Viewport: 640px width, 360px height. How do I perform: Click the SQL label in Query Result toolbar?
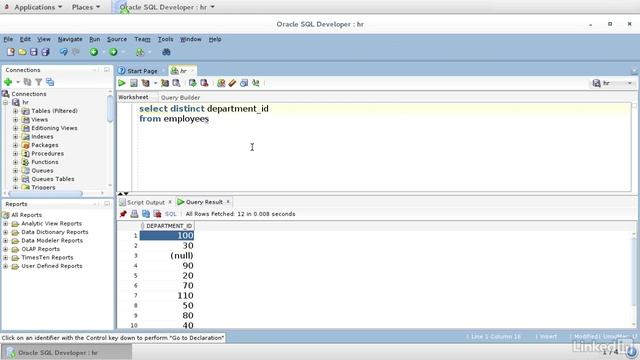[171, 214]
